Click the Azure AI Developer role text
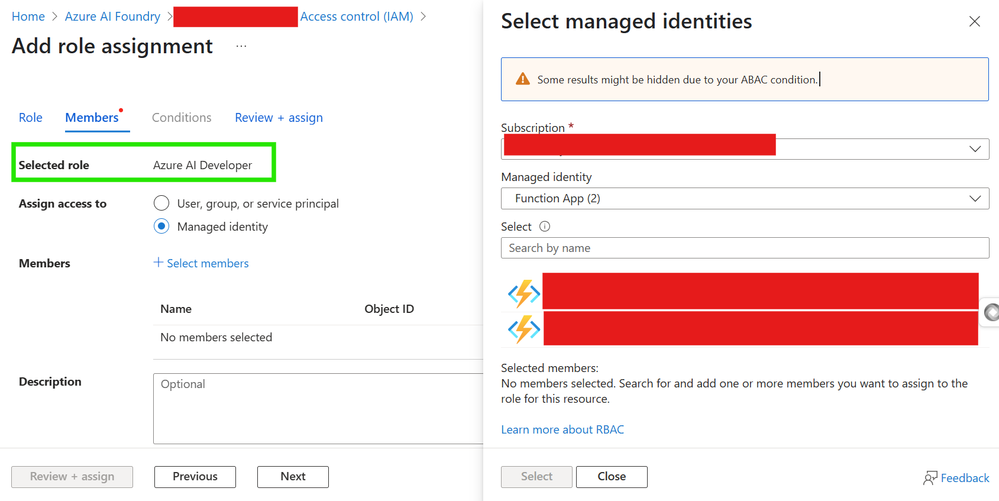 [203, 165]
